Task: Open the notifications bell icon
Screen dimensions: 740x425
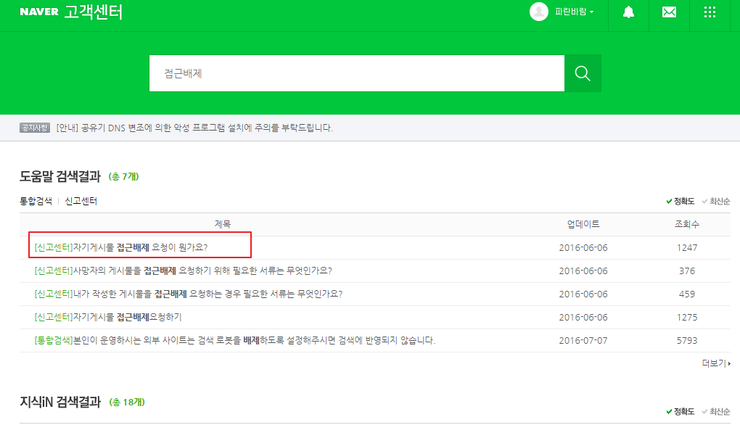Action: coord(628,12)
